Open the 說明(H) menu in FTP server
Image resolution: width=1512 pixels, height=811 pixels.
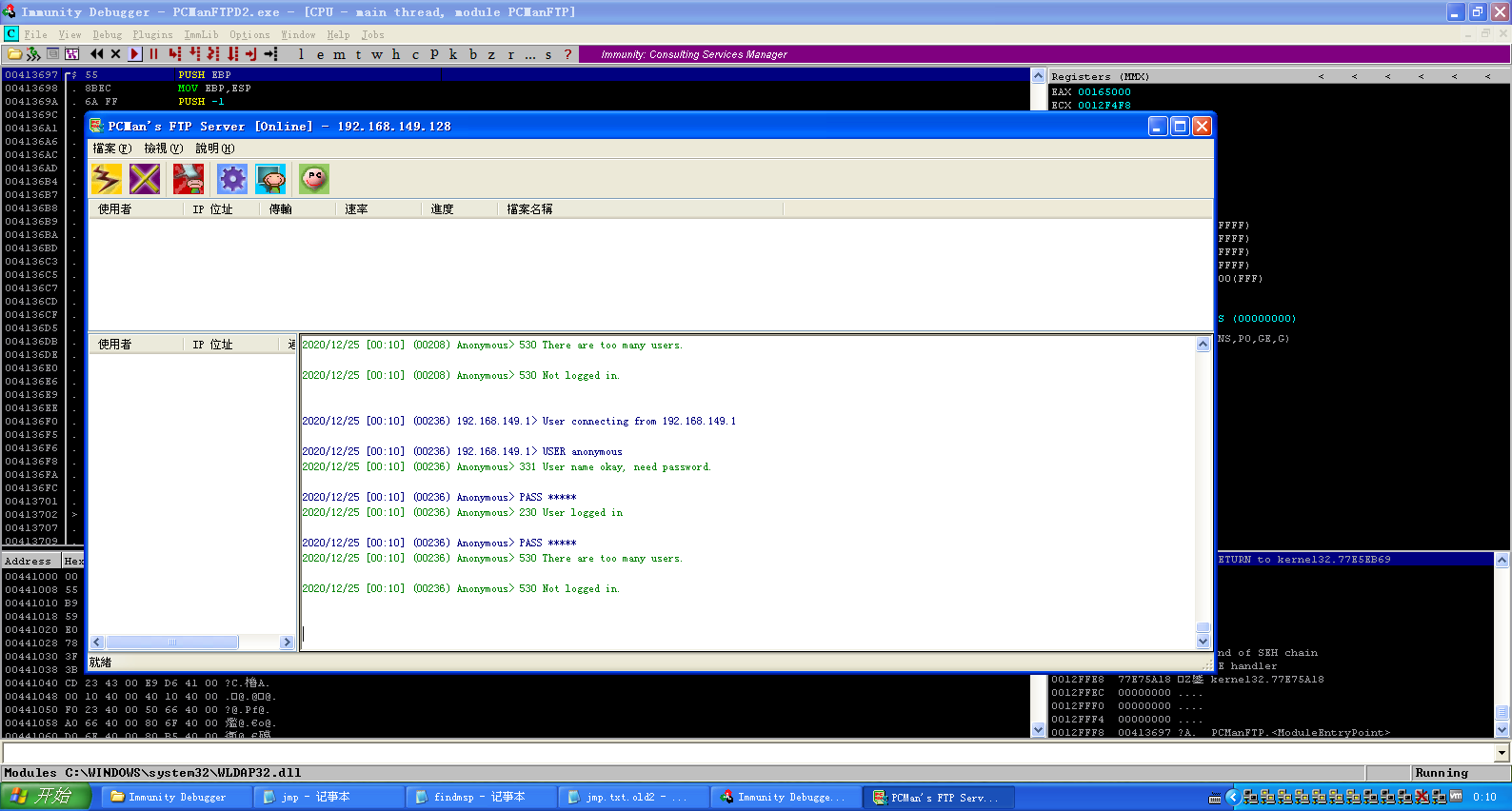click(x=214, y=148)
